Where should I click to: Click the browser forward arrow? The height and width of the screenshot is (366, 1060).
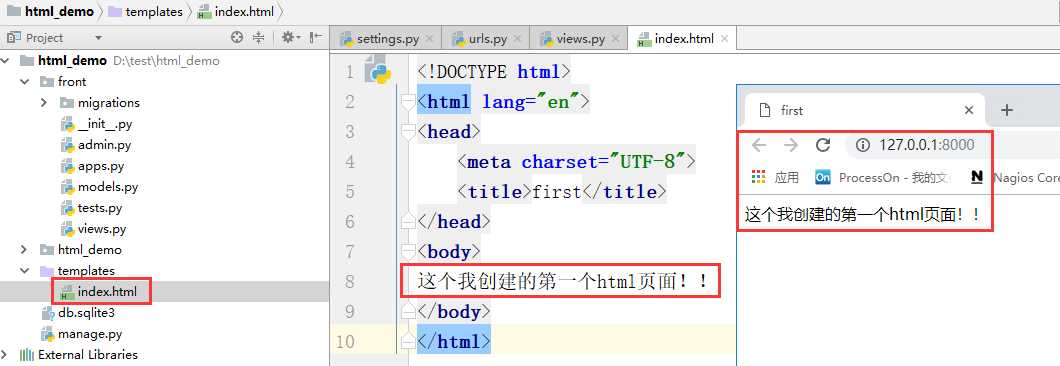click(x=790, y=145)
